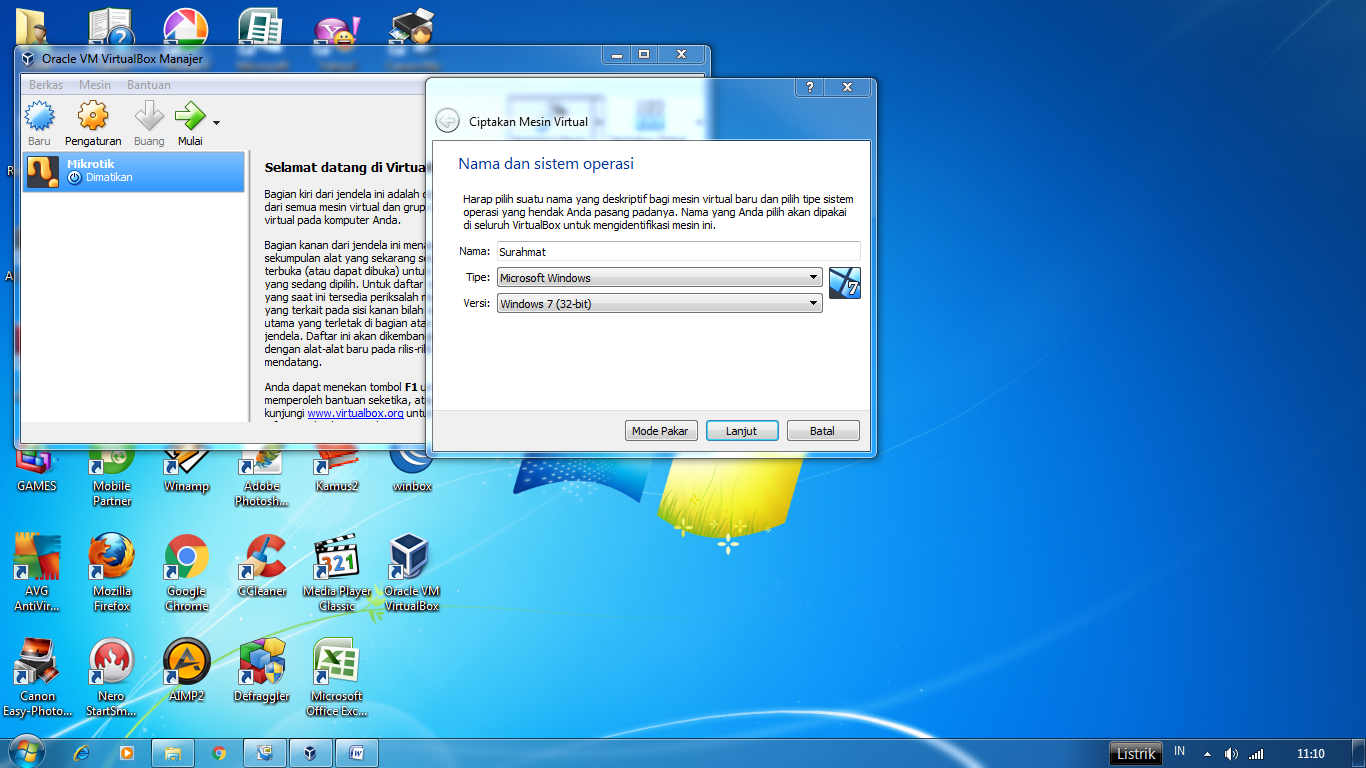Expand the Mulai button dropdown arrow

coord(216,123)
